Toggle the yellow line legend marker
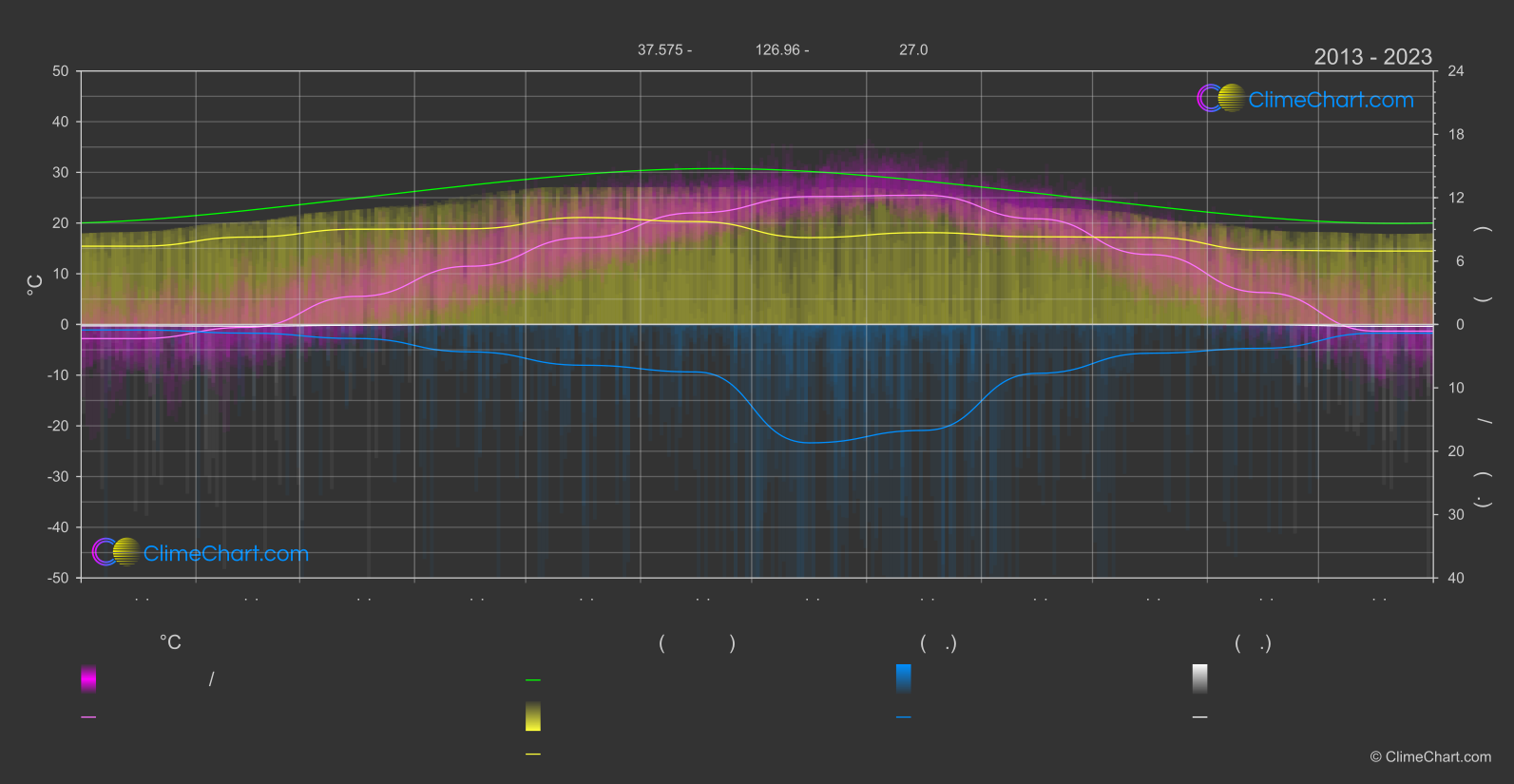 533,755
